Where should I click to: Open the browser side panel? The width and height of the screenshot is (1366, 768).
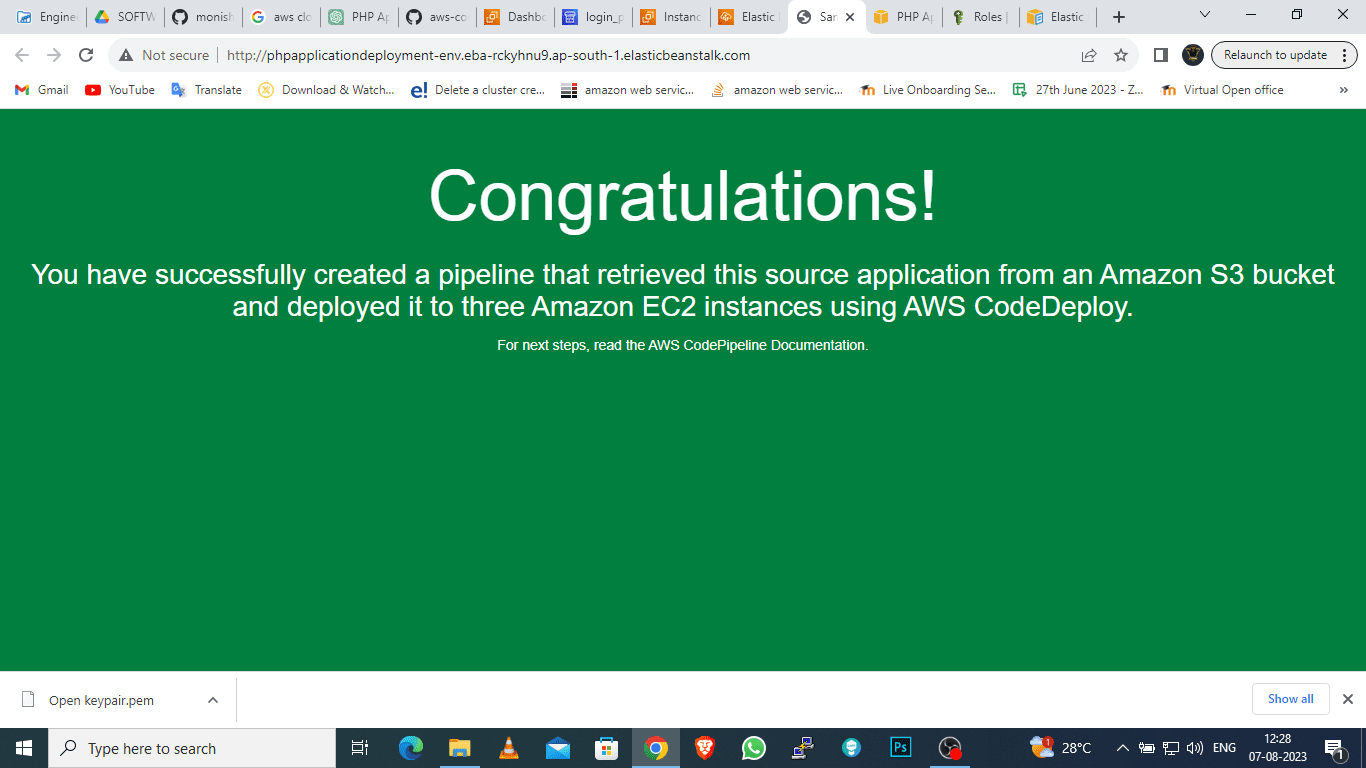[1161, 55]
